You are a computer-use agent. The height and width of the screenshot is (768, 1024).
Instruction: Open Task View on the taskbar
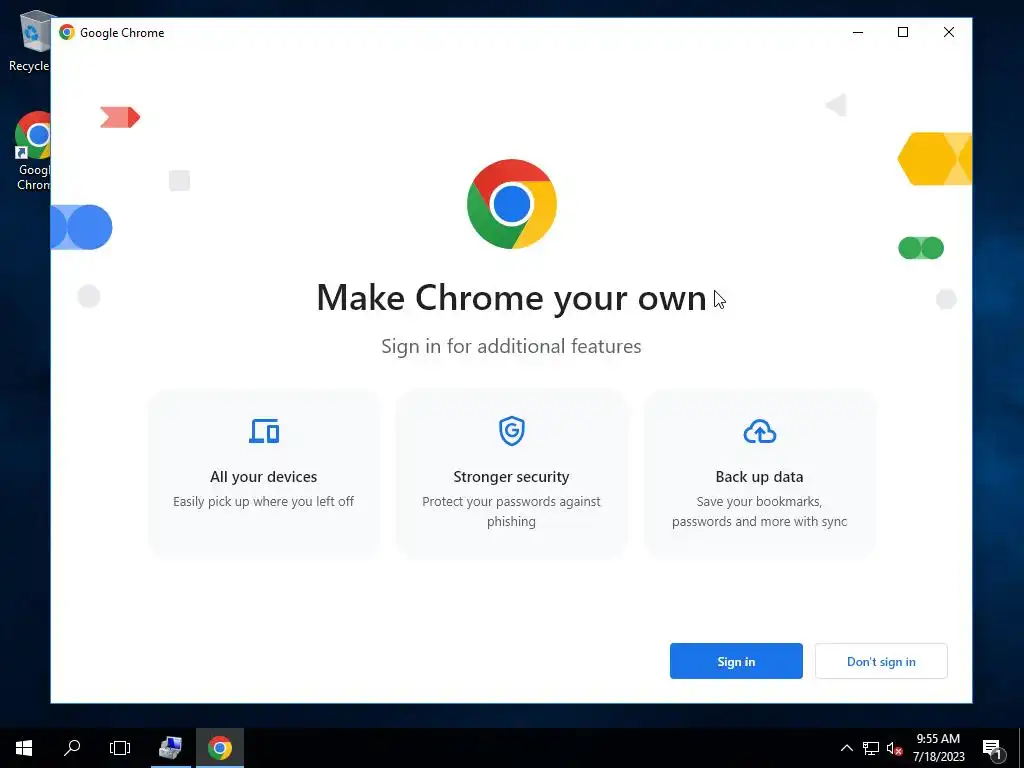[x=120, y=748]
